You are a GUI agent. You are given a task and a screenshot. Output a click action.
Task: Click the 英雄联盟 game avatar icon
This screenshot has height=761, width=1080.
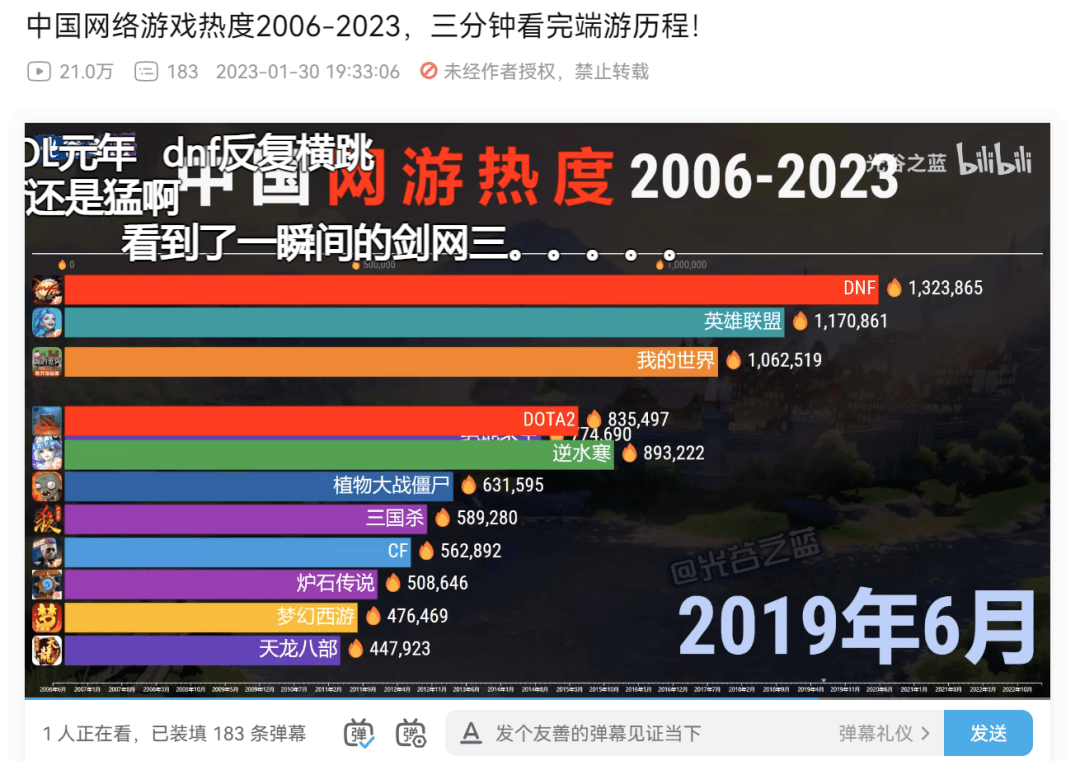click(47, 322)
